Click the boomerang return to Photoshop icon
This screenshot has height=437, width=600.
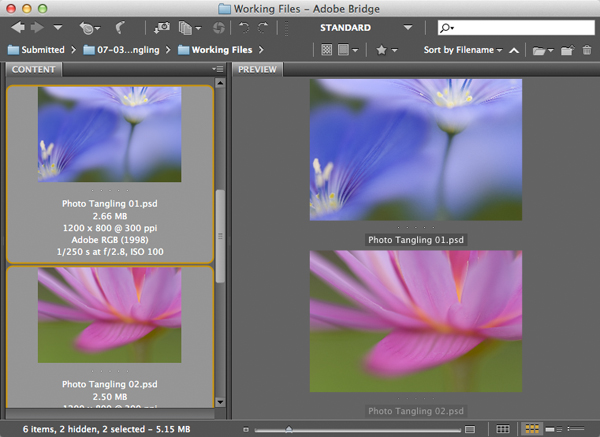120,28
